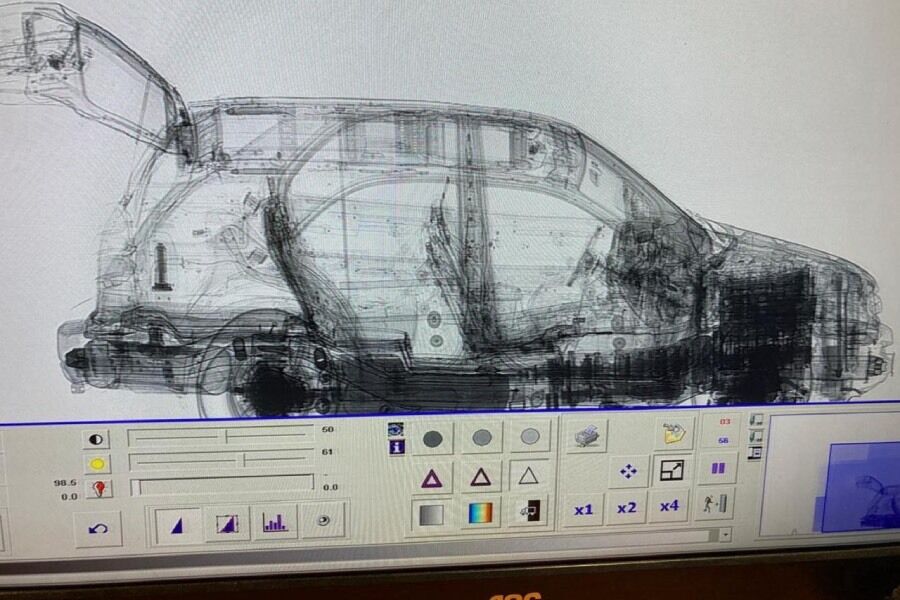Click the contrast slider track

[220, 436]
